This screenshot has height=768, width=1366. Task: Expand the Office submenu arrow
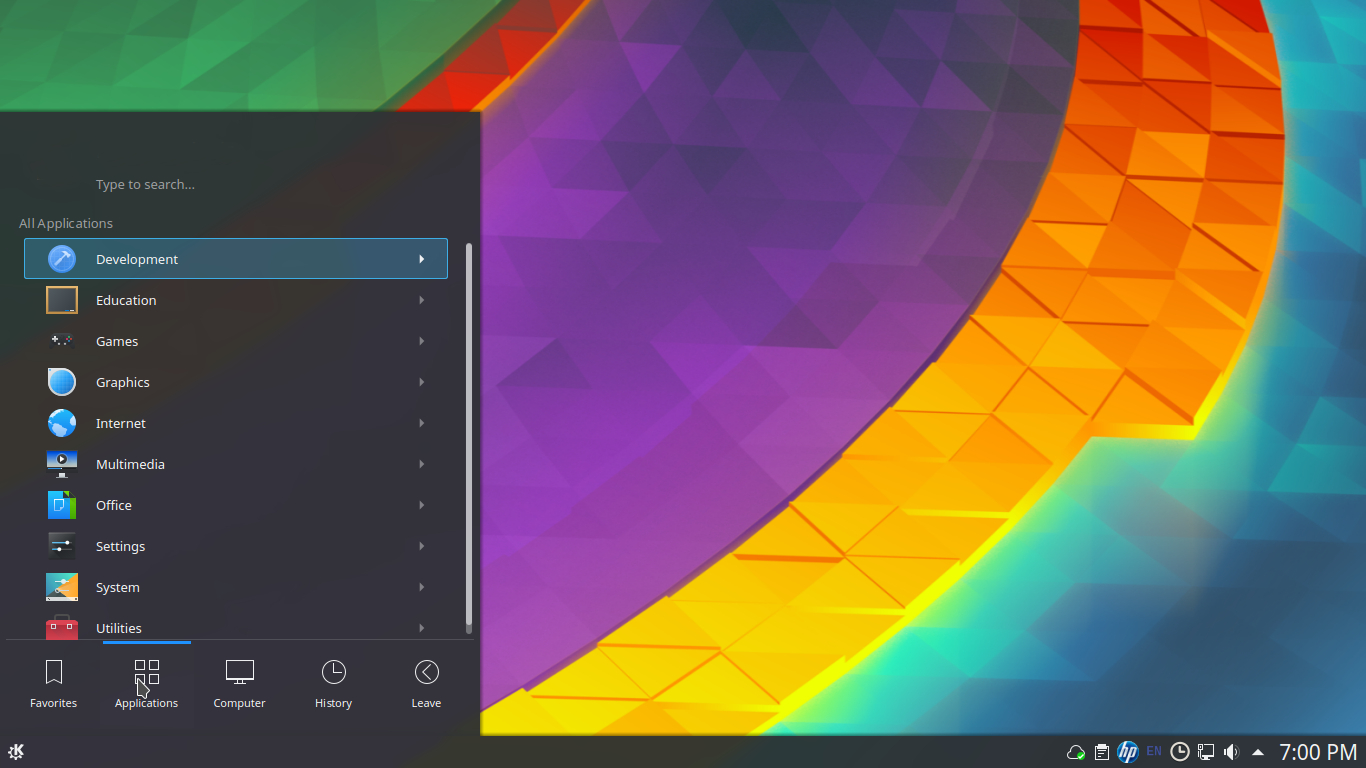coord(422,505)
